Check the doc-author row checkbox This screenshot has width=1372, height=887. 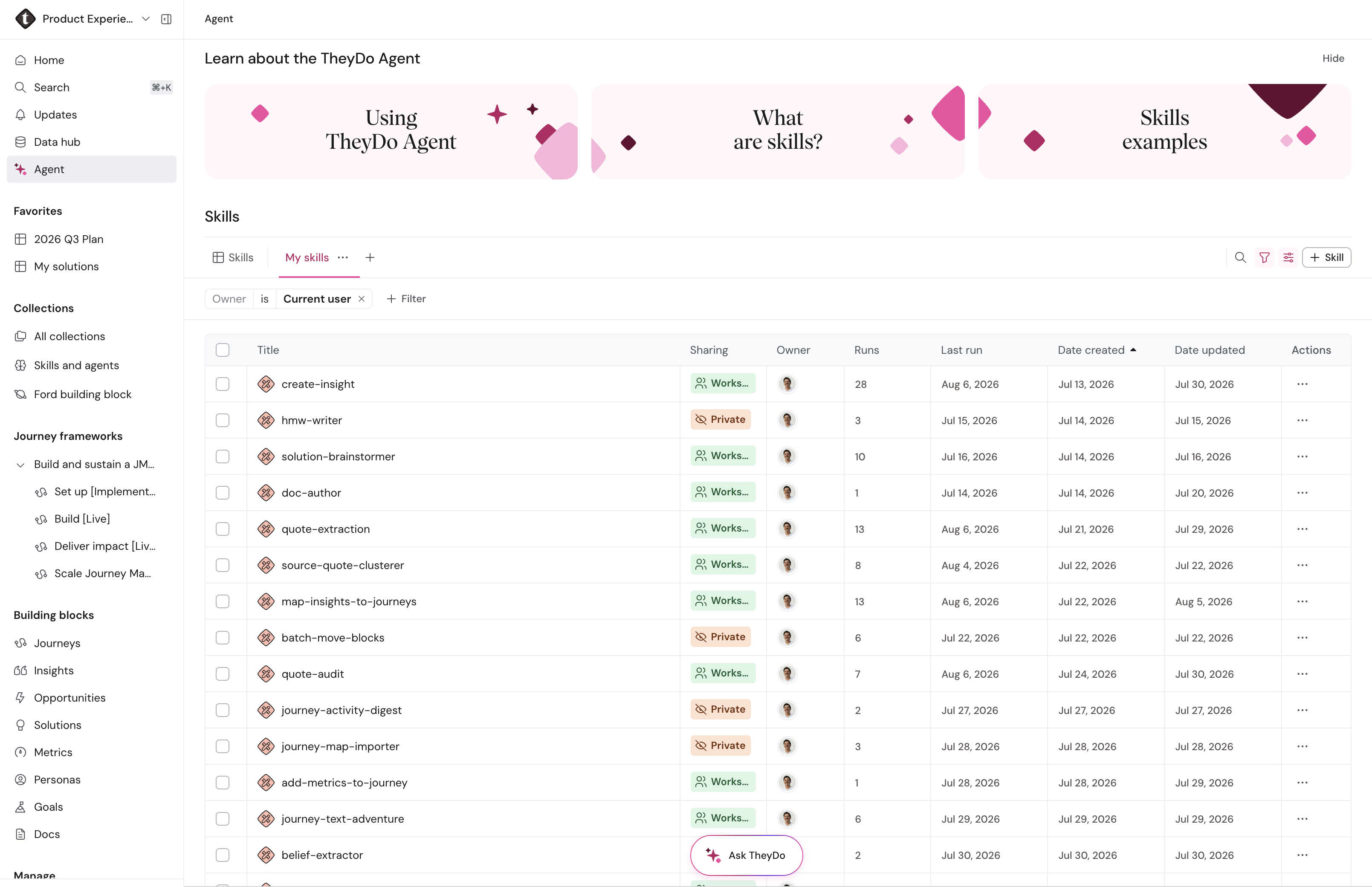222,493
